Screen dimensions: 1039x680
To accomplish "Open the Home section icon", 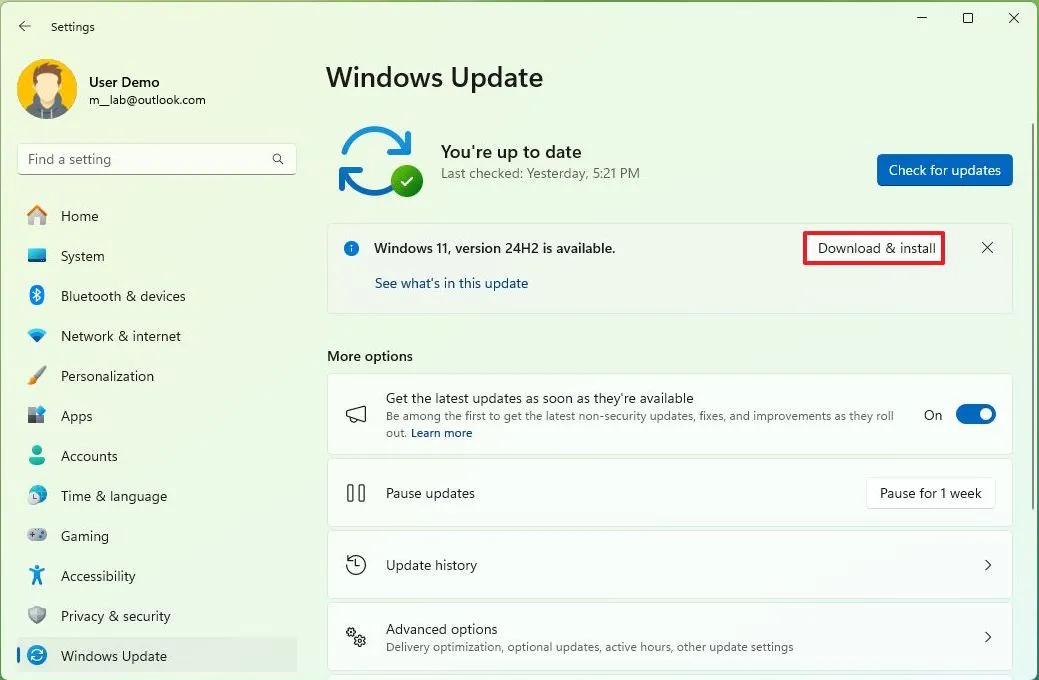I will point(37,216).
